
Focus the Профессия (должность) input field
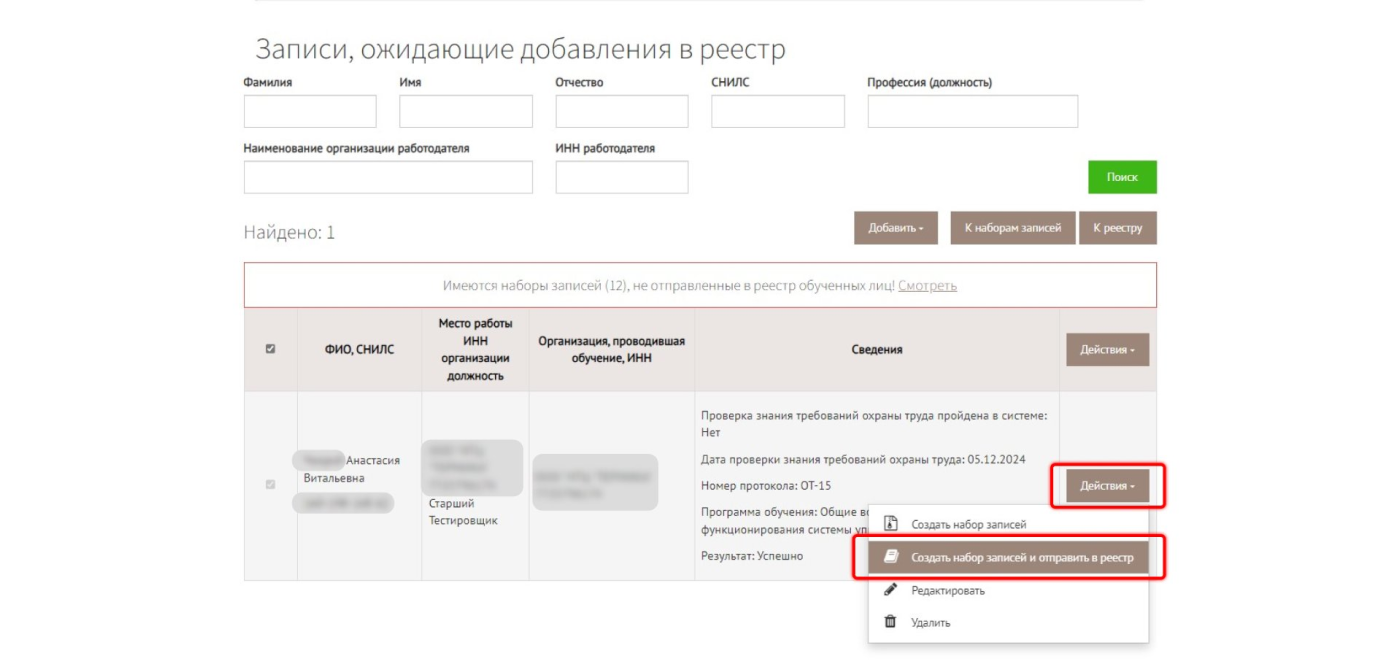pyautogui.click(x=973, y=111)
